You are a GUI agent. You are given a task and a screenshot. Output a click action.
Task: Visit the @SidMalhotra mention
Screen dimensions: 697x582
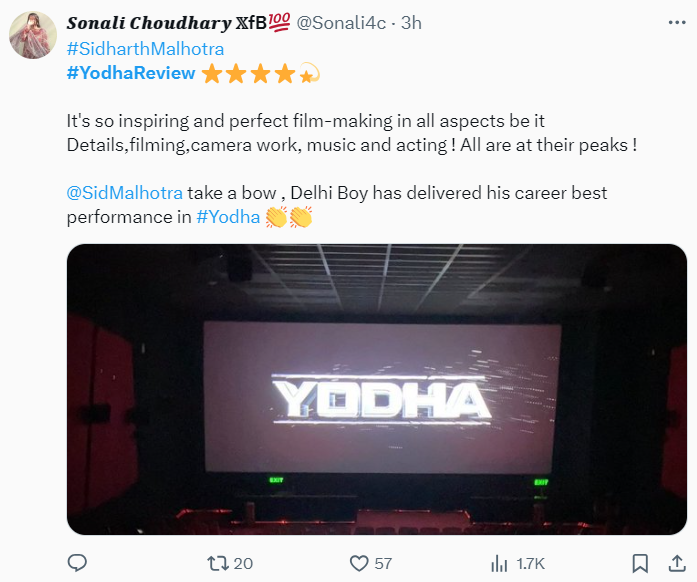124,192
